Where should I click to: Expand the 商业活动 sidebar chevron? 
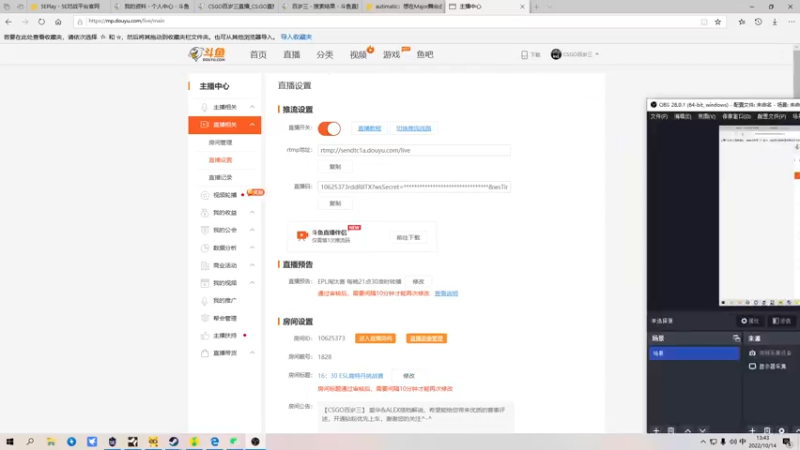[x=252, y=265]
